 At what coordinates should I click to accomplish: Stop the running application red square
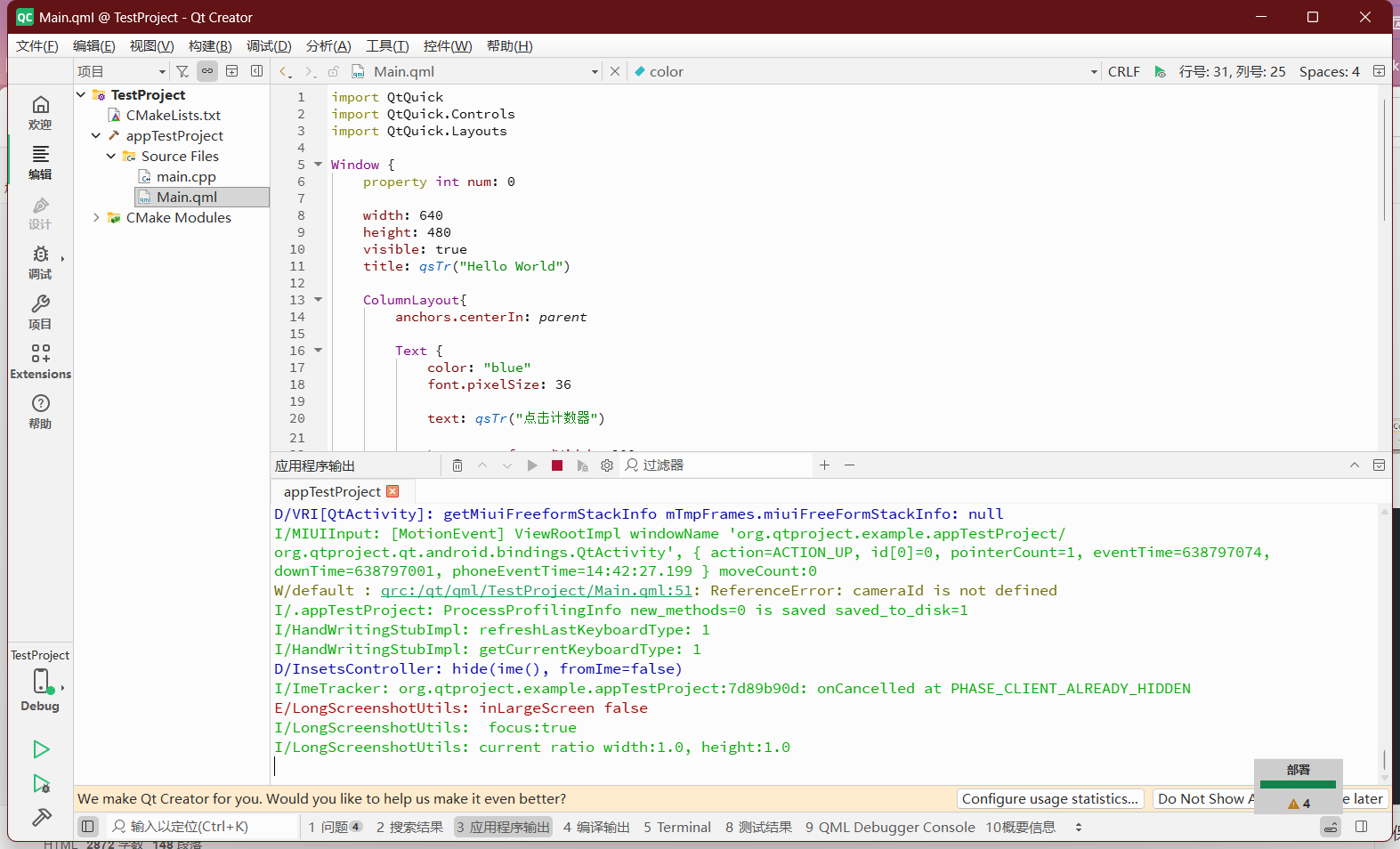click(557, 465)
